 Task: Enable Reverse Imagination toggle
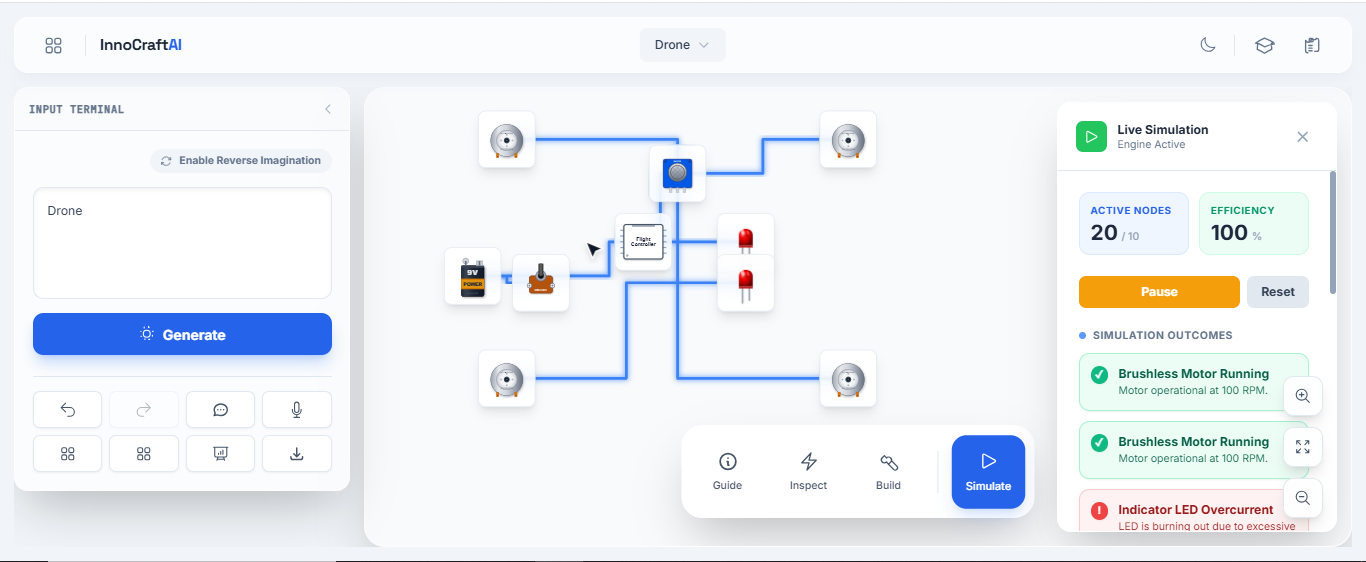pyautogui.click(x=241, y=160)
